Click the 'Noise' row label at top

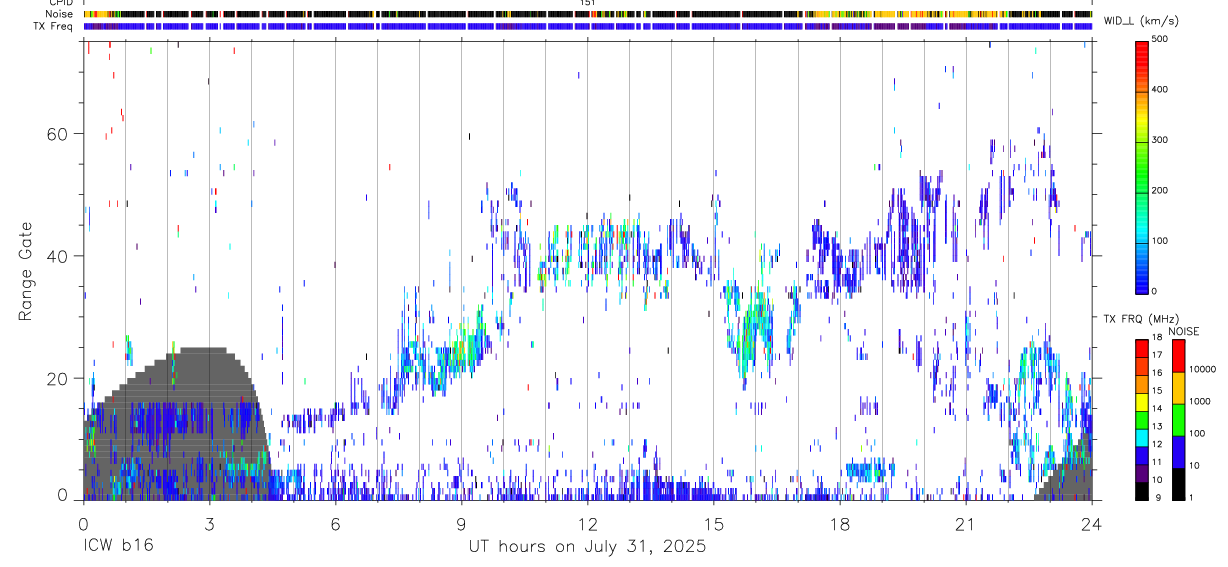(x=59, y=14)
